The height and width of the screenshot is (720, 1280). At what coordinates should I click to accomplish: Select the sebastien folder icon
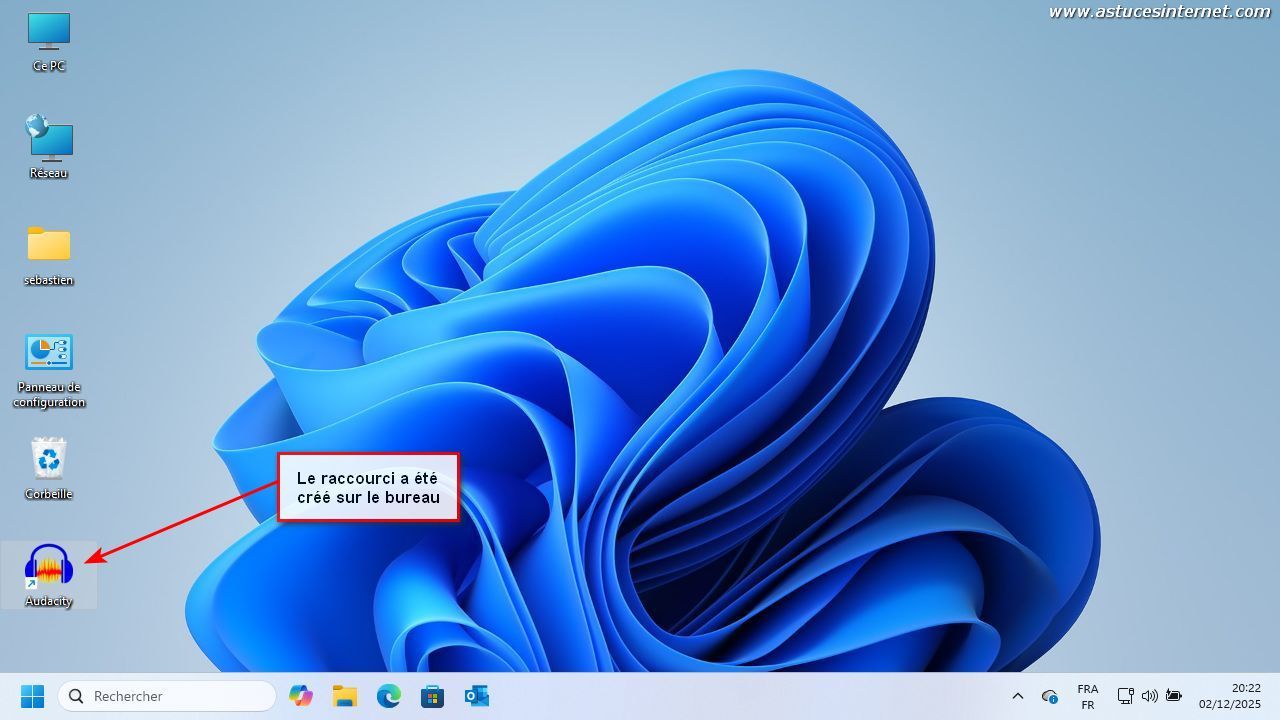coord(49,245)
